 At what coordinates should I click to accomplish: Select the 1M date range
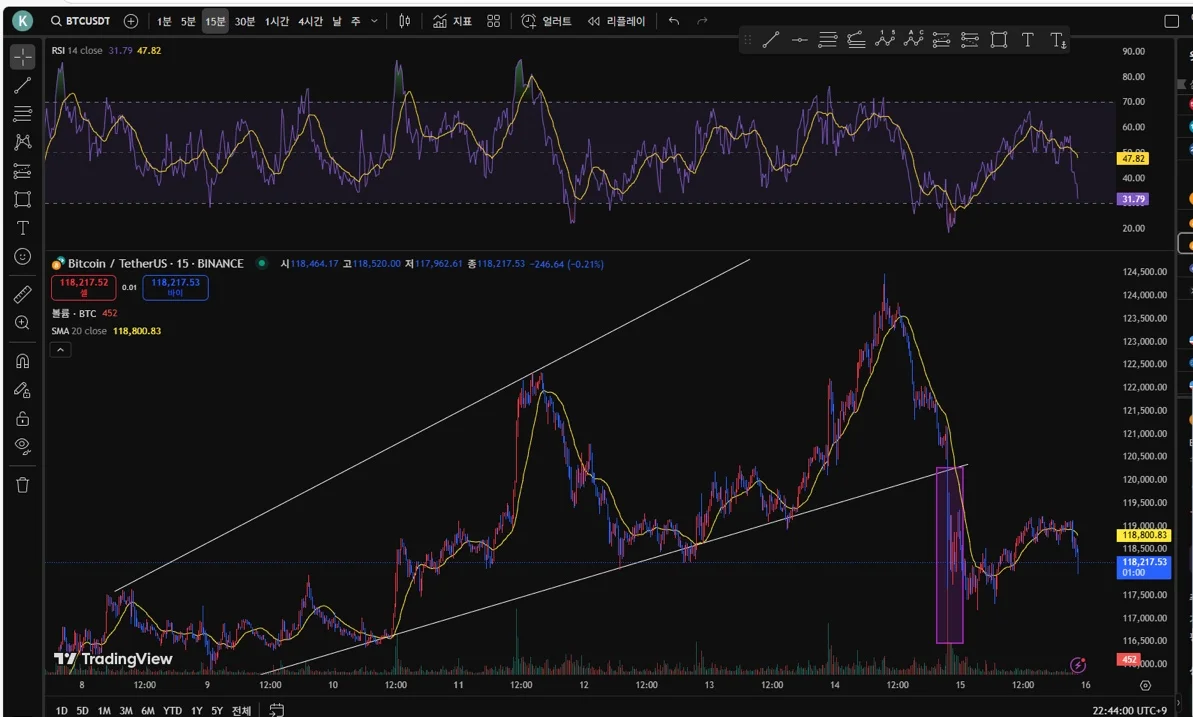[104, 710]
